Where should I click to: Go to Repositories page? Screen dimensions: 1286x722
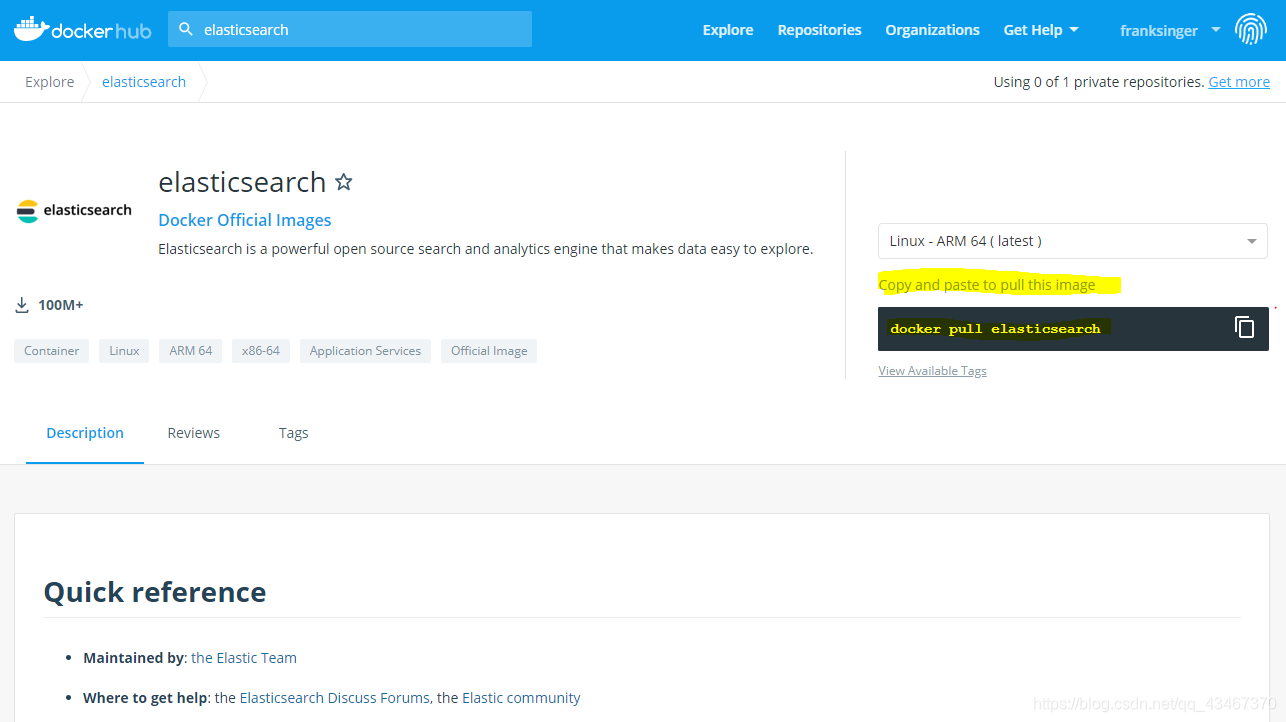coord(819,30)
